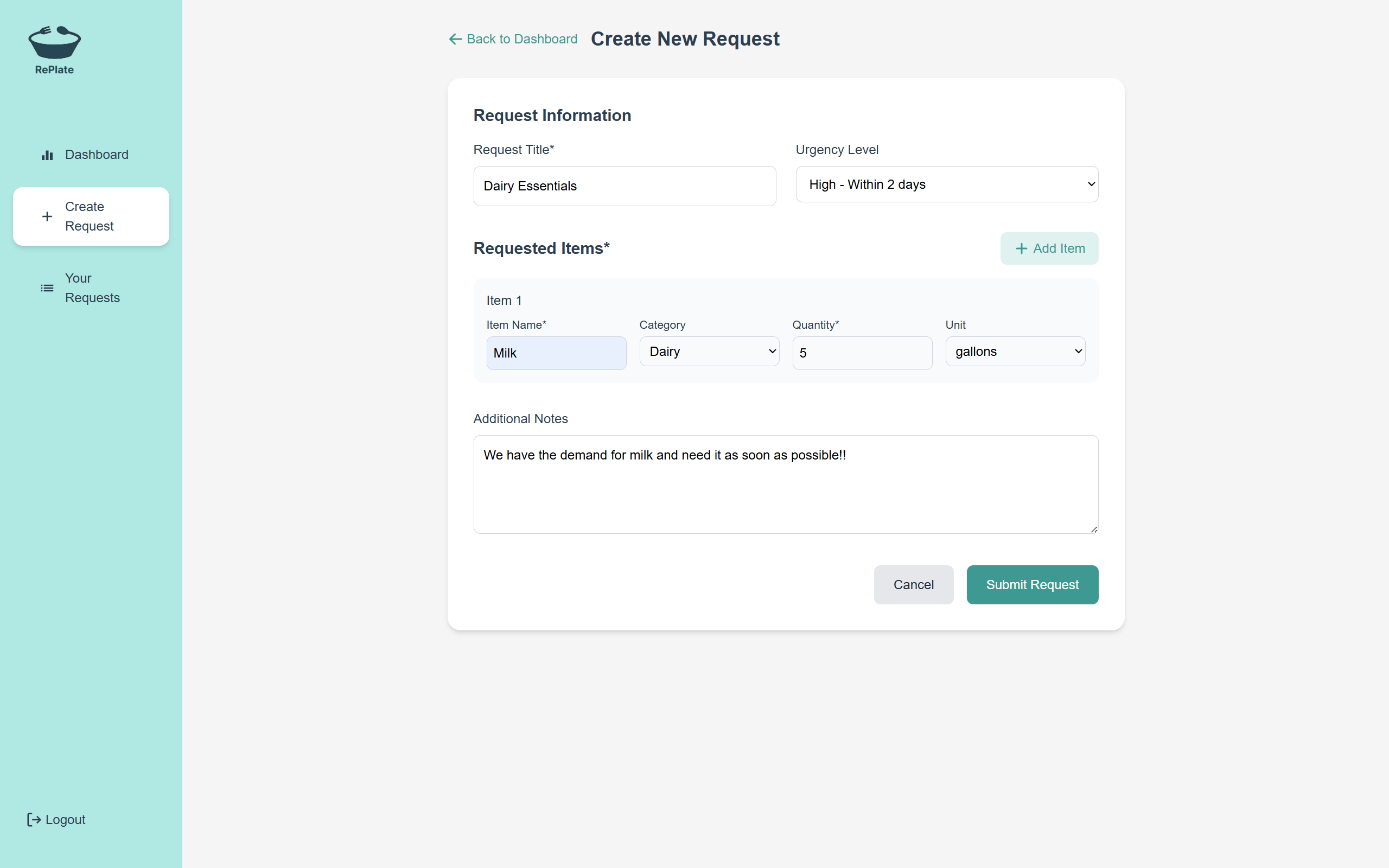Click the Logout arrow icon
This screenshot has width=1389, height=868.
[x=34, y=820]
